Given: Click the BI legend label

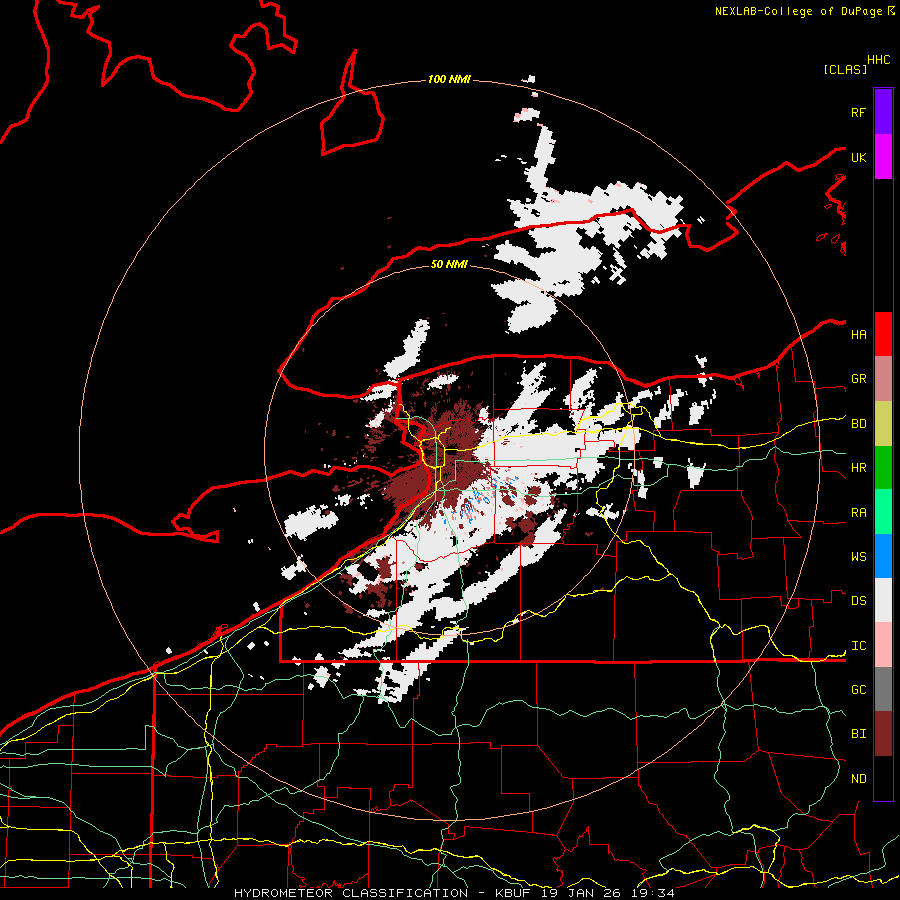Looking at the screenshot, I should point(858,734).
